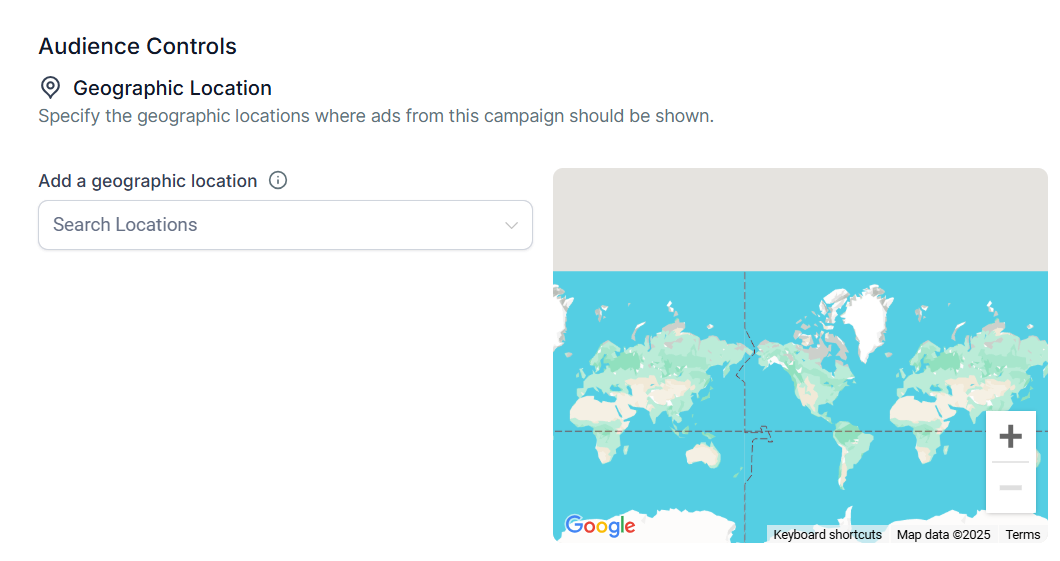Click the Map data ©2025 attribution
The height and width of the screenshot is (561, 1060).
click(943, 535)
